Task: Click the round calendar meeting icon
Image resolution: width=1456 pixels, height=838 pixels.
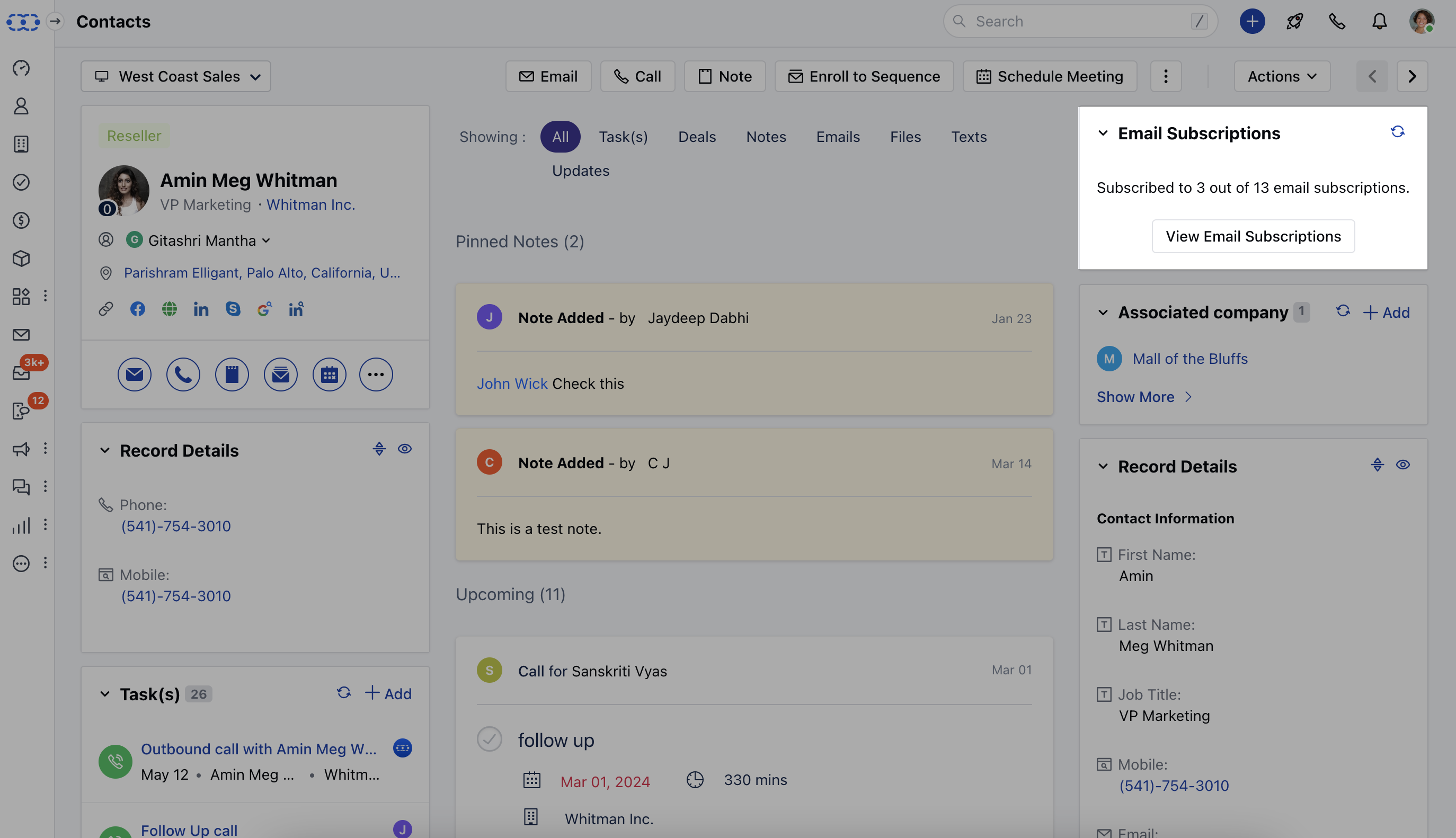Action: point(329,375)
